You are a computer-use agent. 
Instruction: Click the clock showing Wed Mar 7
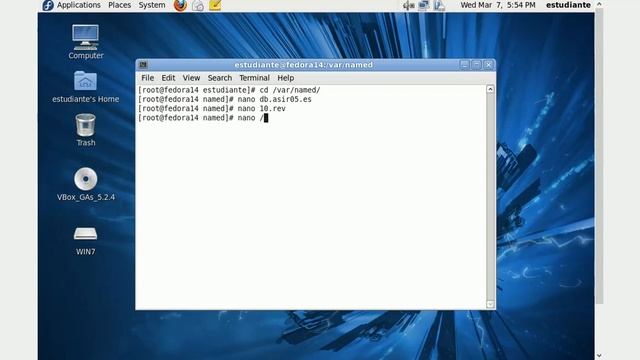click(498, 5)
